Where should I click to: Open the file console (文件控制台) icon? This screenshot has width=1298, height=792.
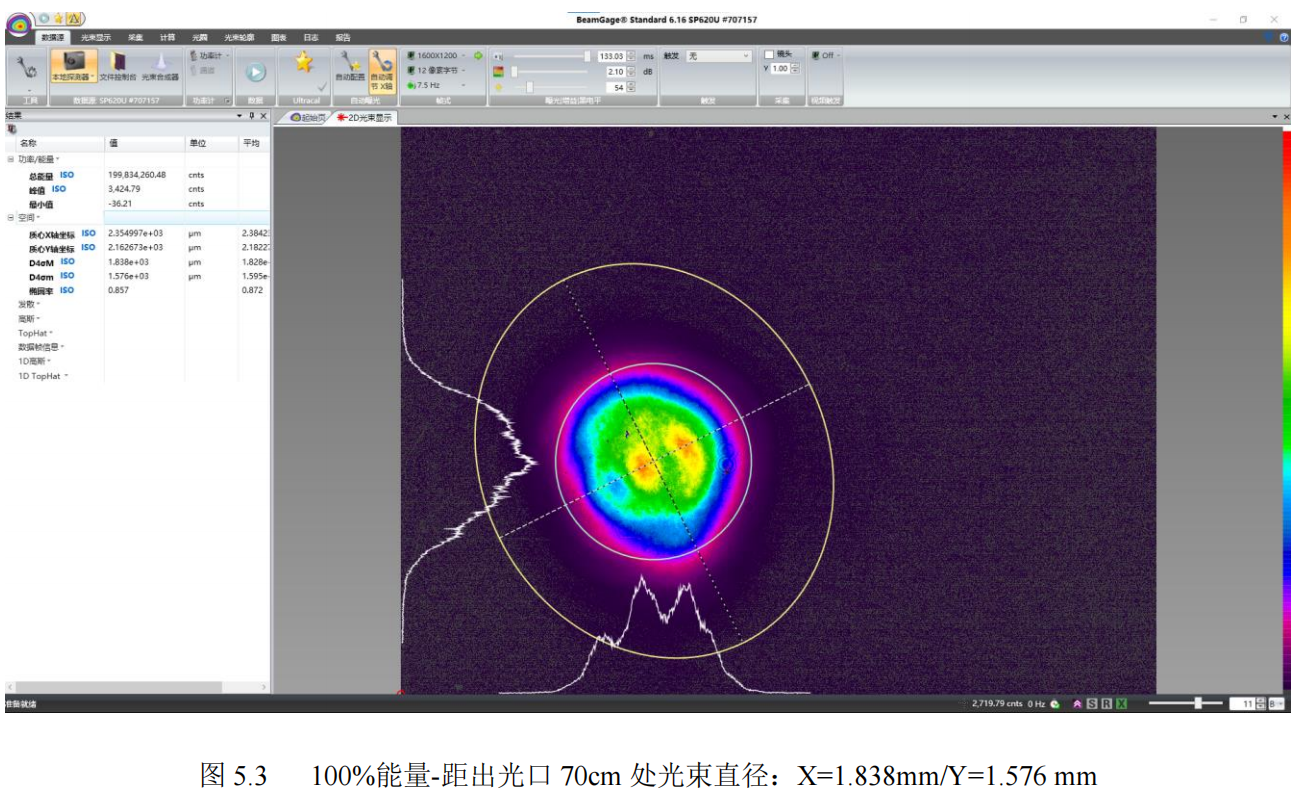pos(118,66)
